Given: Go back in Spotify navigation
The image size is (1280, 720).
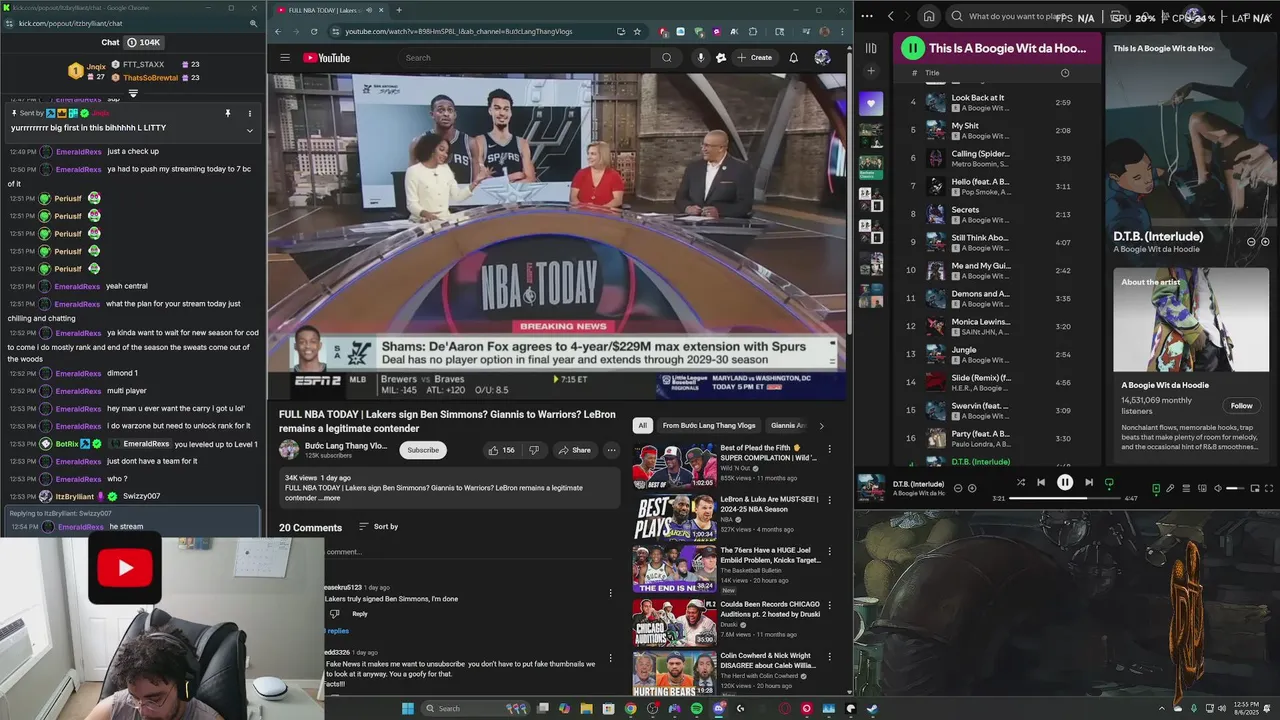Looking at the screenshot, I should [891, 16].
